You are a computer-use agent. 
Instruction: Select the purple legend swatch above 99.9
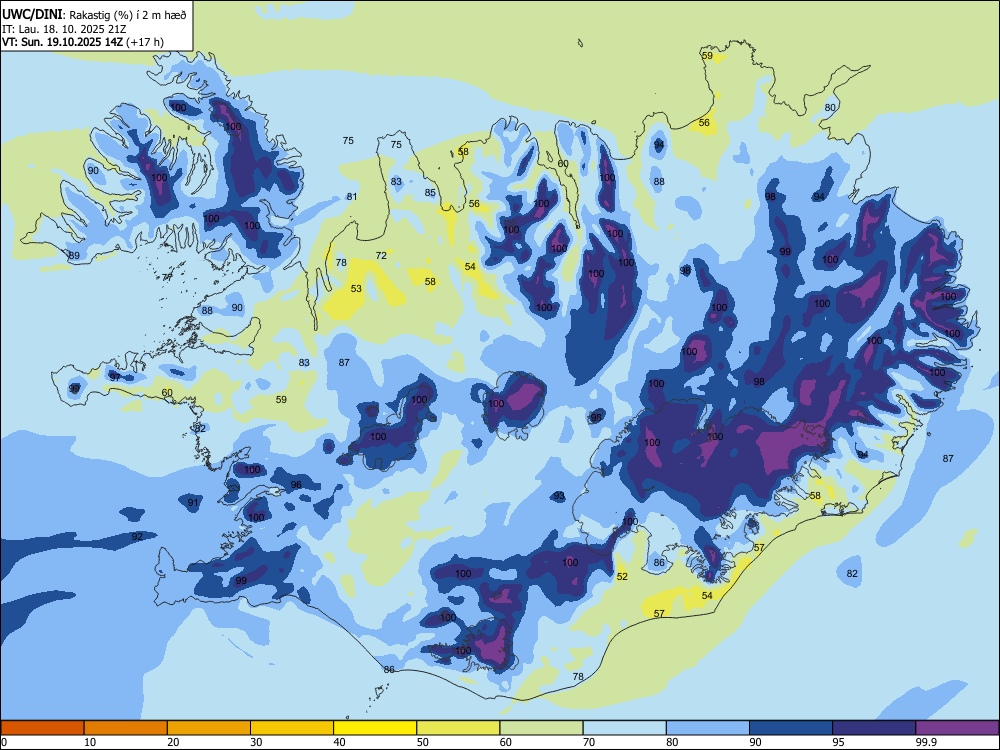pyautogui.click(x=957, y=728)
